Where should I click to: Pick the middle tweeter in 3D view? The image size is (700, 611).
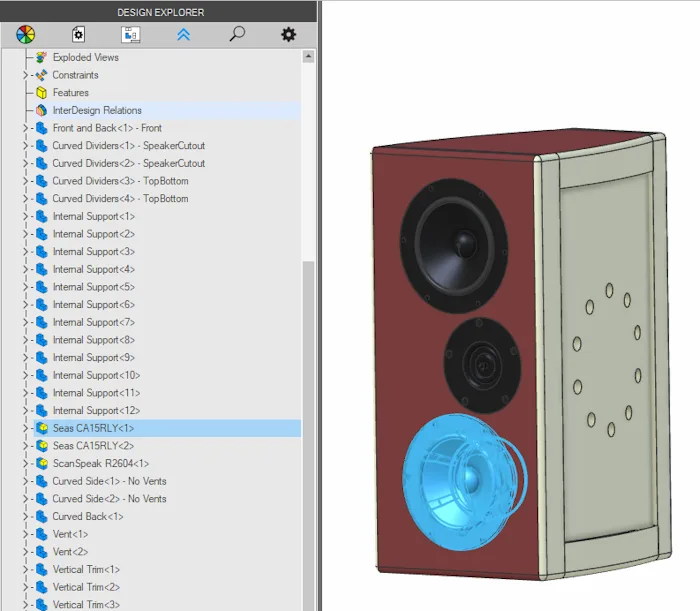482,365
